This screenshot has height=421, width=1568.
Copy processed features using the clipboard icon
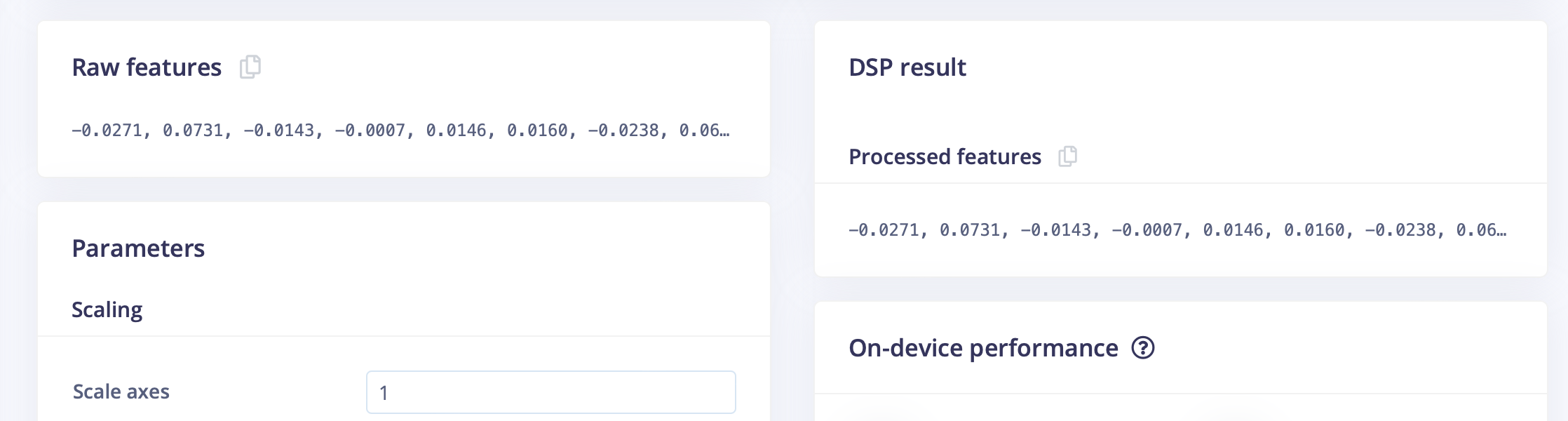[x=1068, y=156]
